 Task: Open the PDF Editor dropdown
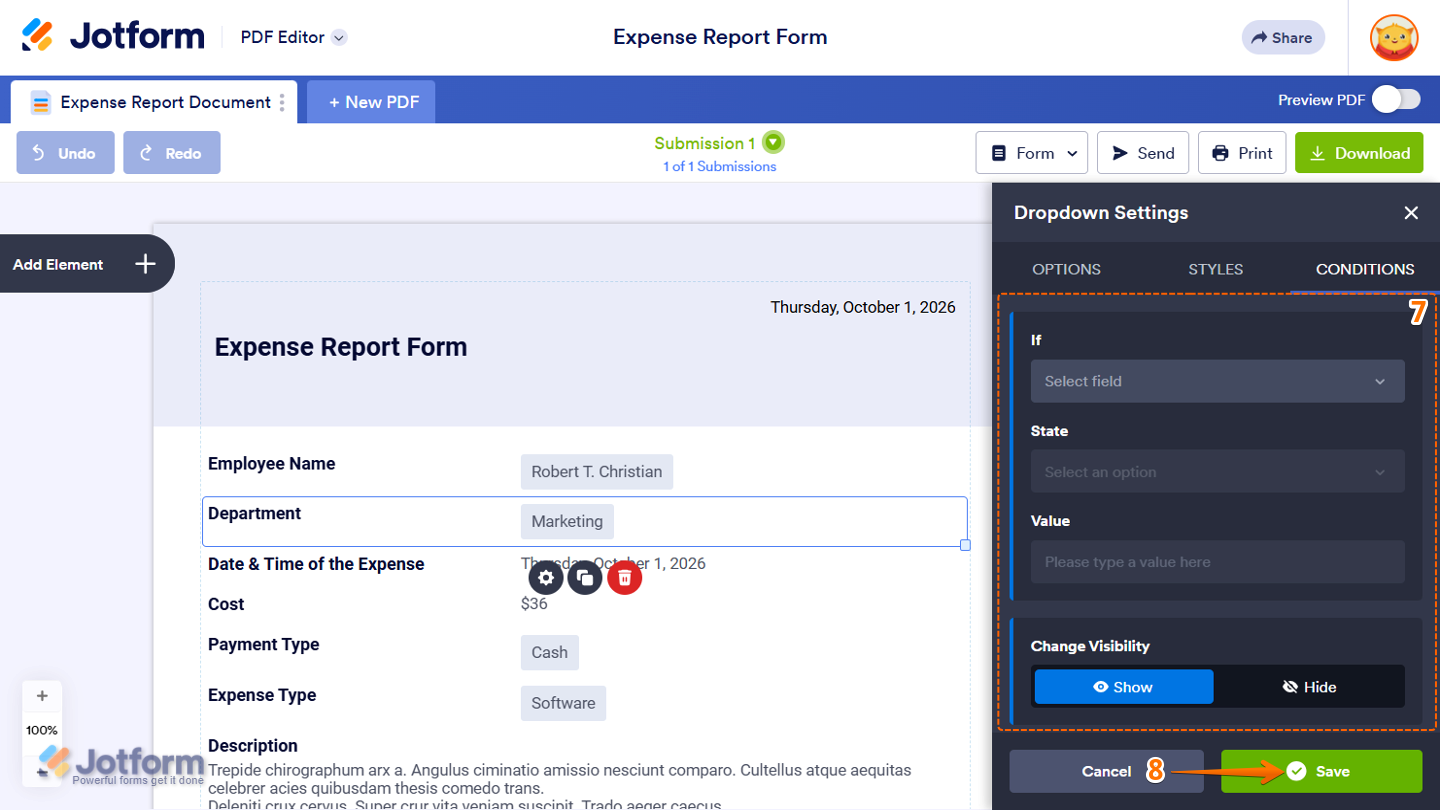(x=293, y=37)
